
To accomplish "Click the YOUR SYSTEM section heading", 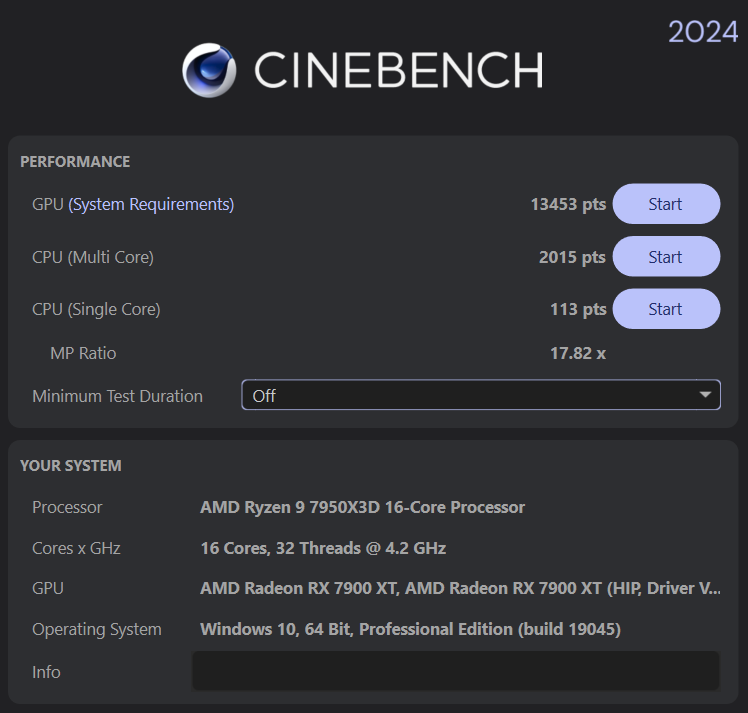I will pos(71,465).
